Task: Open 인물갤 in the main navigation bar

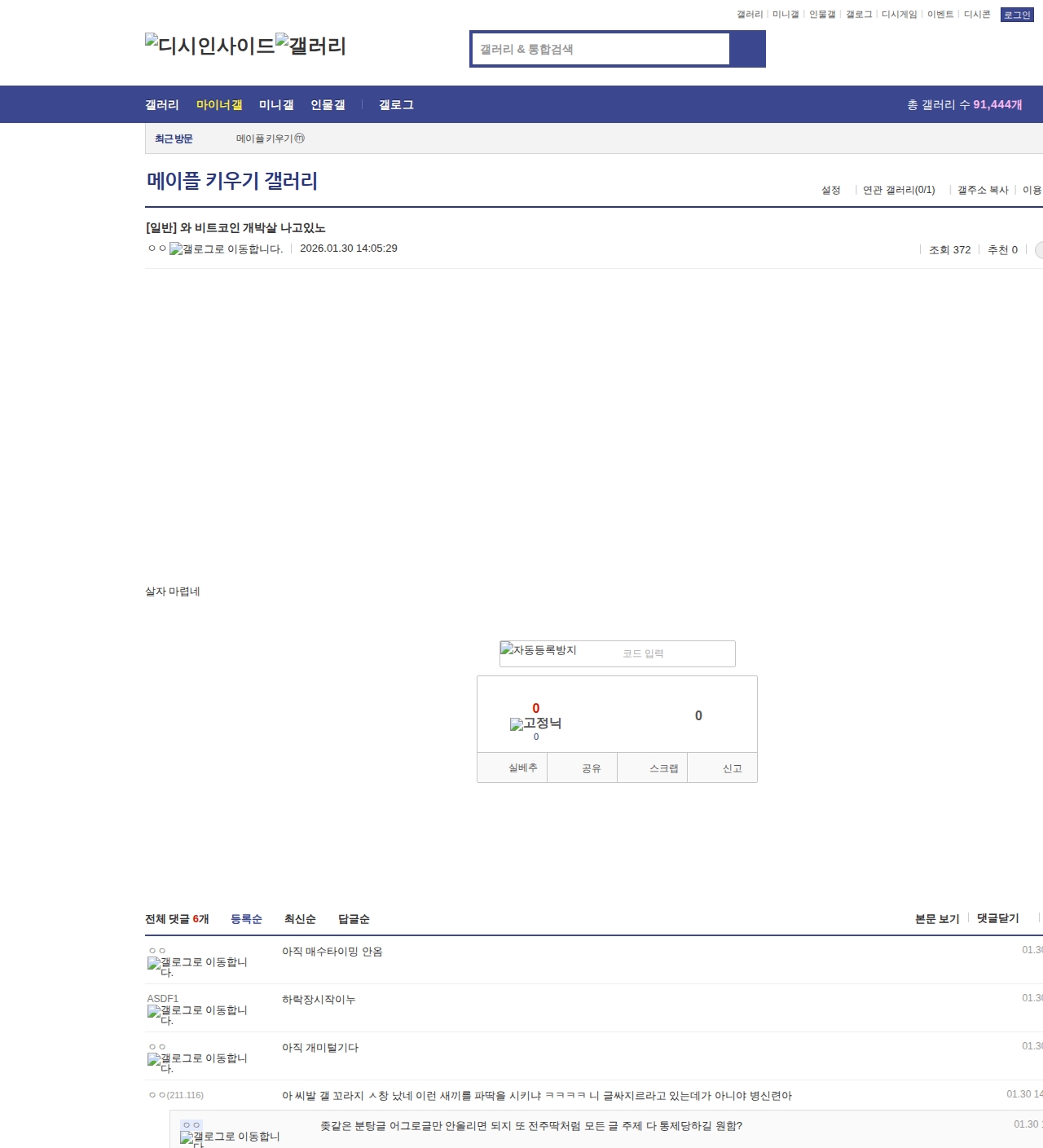Action: 328,105
